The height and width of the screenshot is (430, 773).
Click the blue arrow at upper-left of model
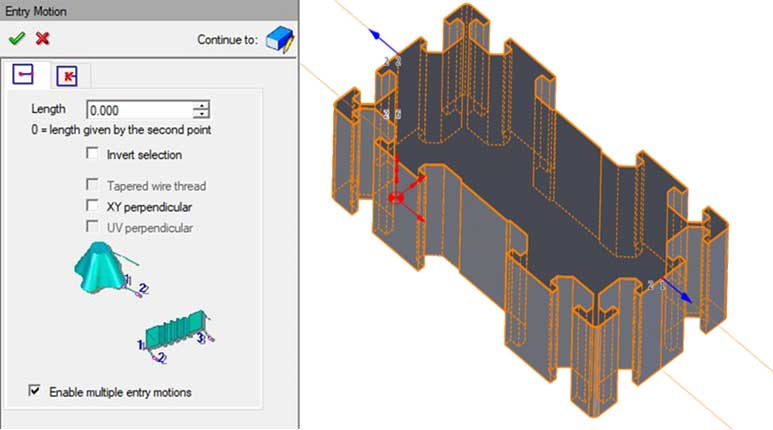(379, 35)
